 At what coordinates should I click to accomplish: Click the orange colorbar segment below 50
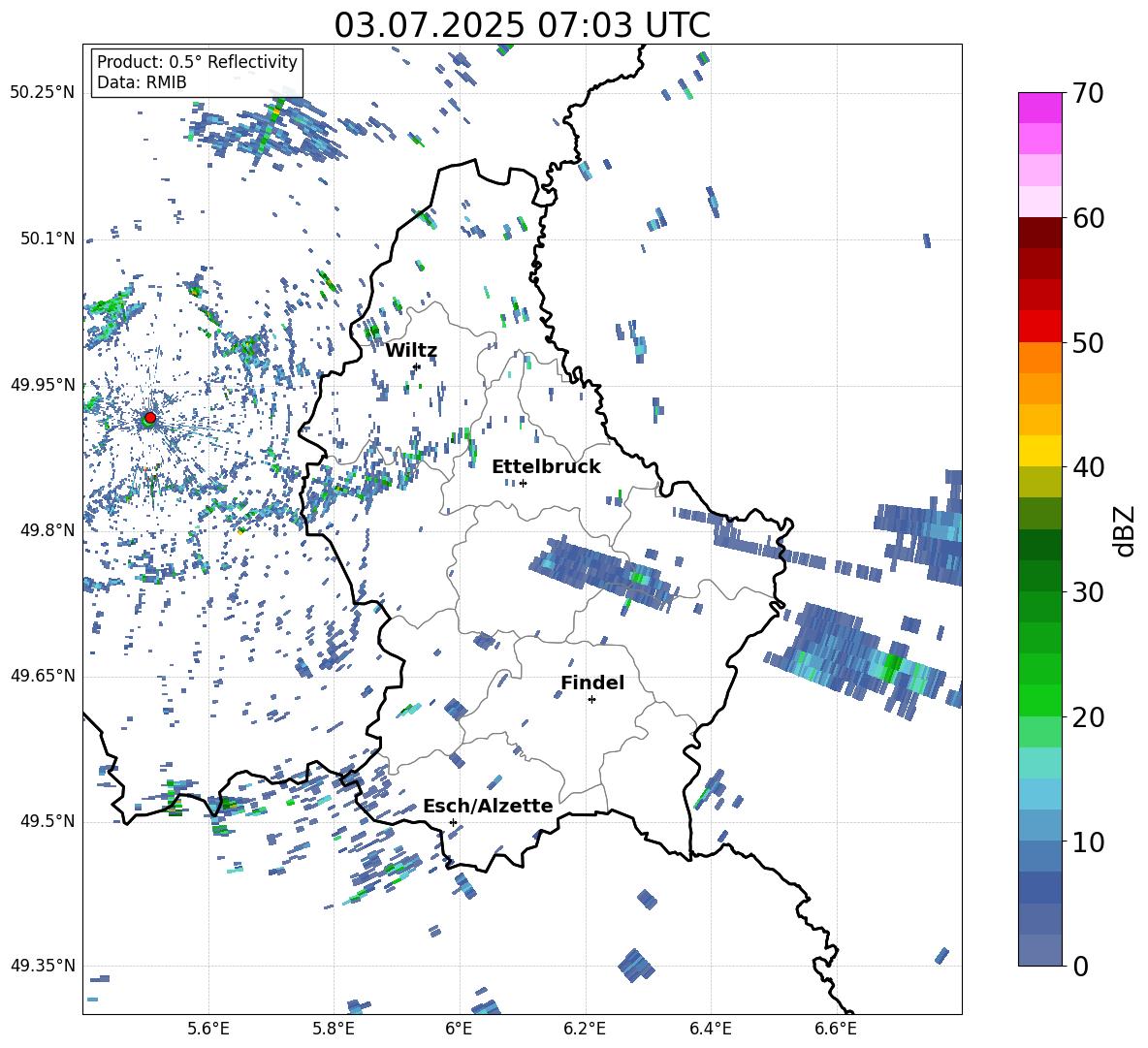pos(1039,358)
